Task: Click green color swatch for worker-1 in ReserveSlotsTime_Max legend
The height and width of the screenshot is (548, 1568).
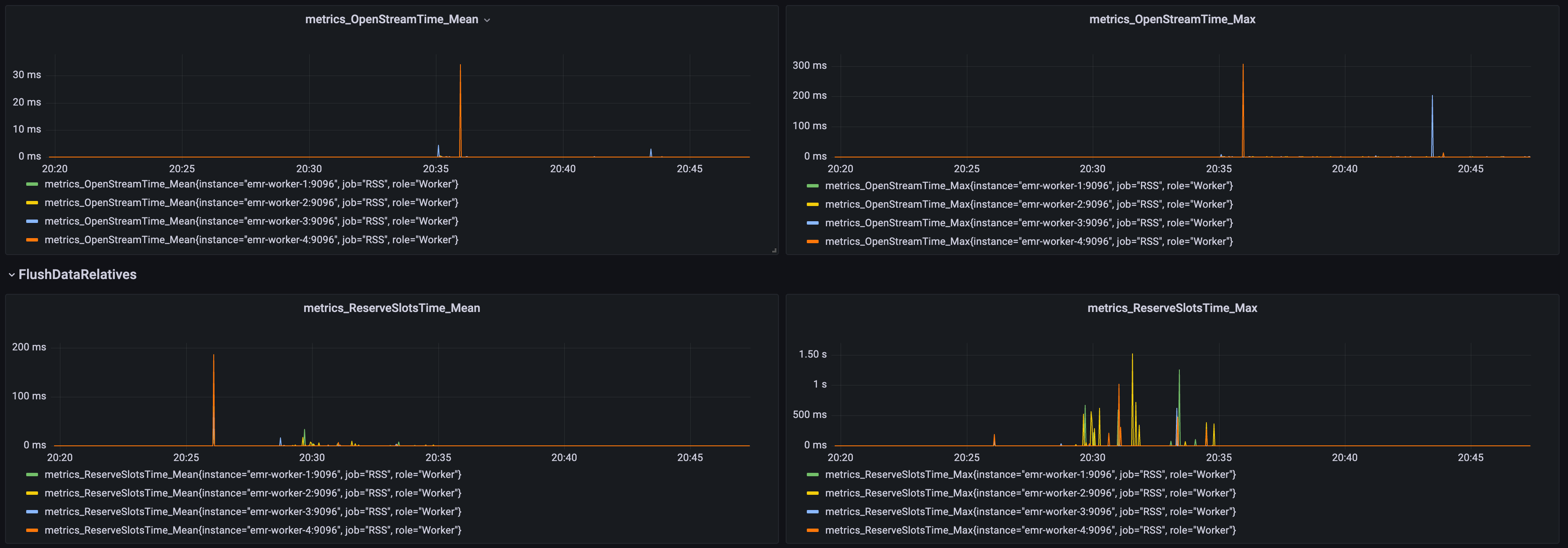Action: coord(813,475)
